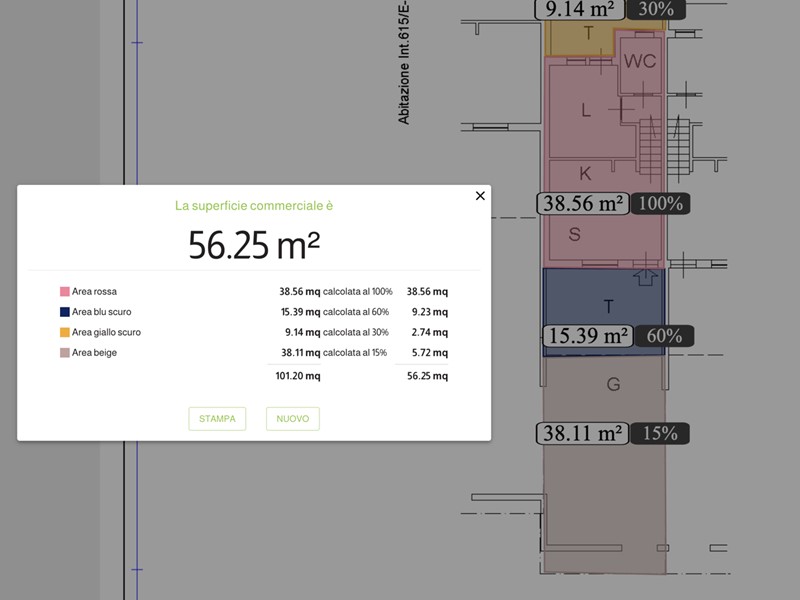
Task: Click the 56.25 m² total heading
Action: click(x=254, y=244)
